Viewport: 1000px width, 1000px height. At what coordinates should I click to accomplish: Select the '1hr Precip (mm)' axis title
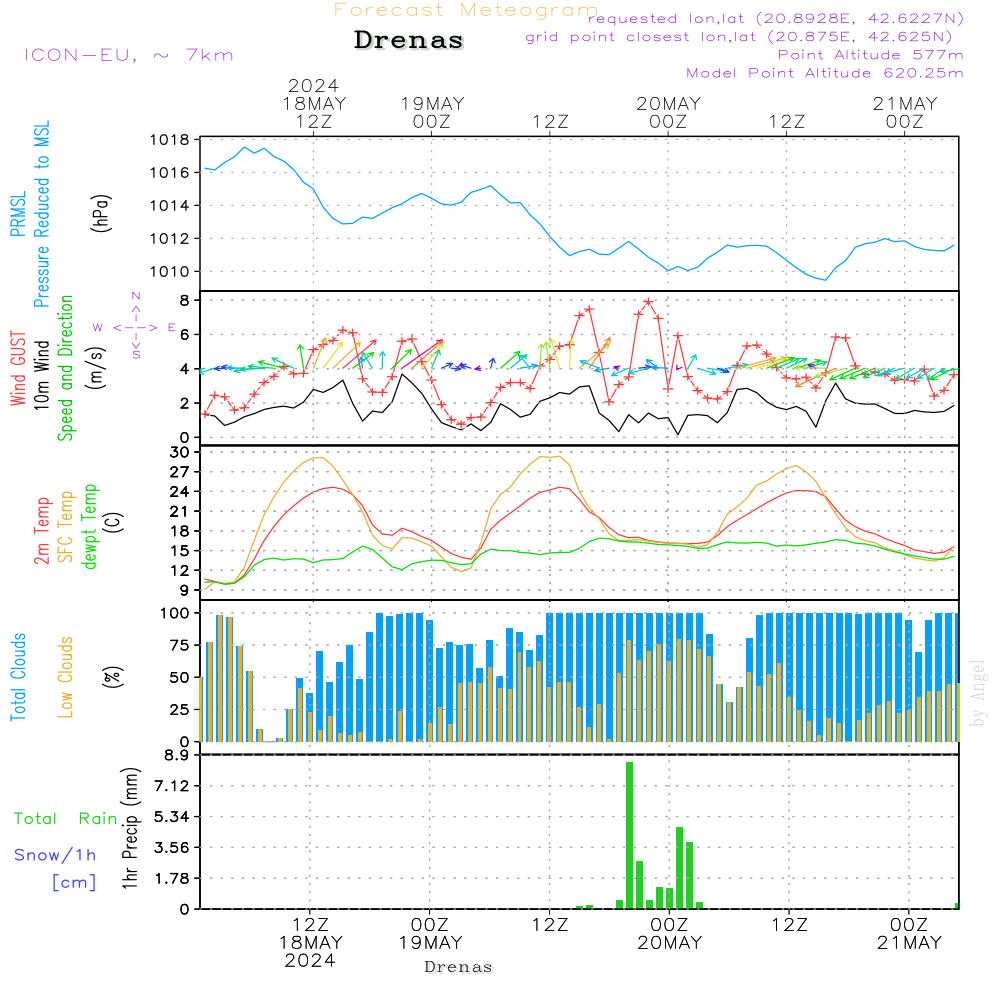(129, 828)
